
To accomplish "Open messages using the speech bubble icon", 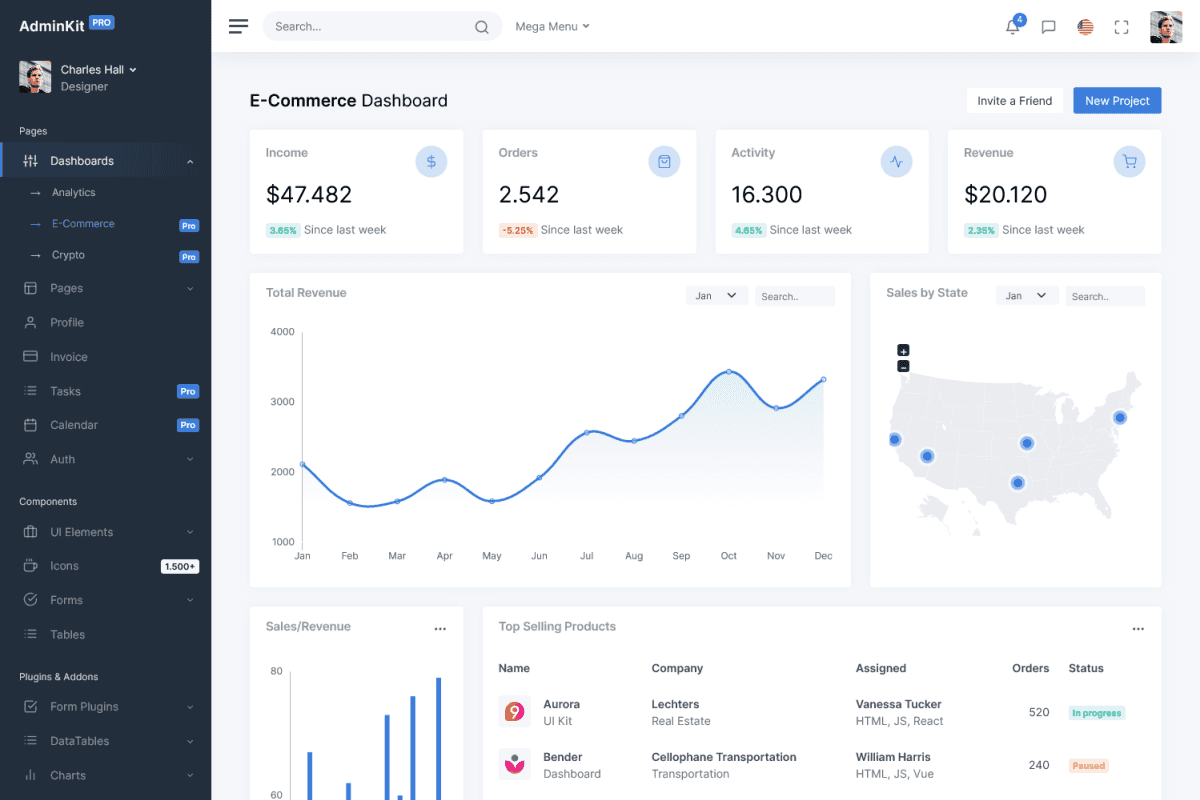I will point(1048,27).
